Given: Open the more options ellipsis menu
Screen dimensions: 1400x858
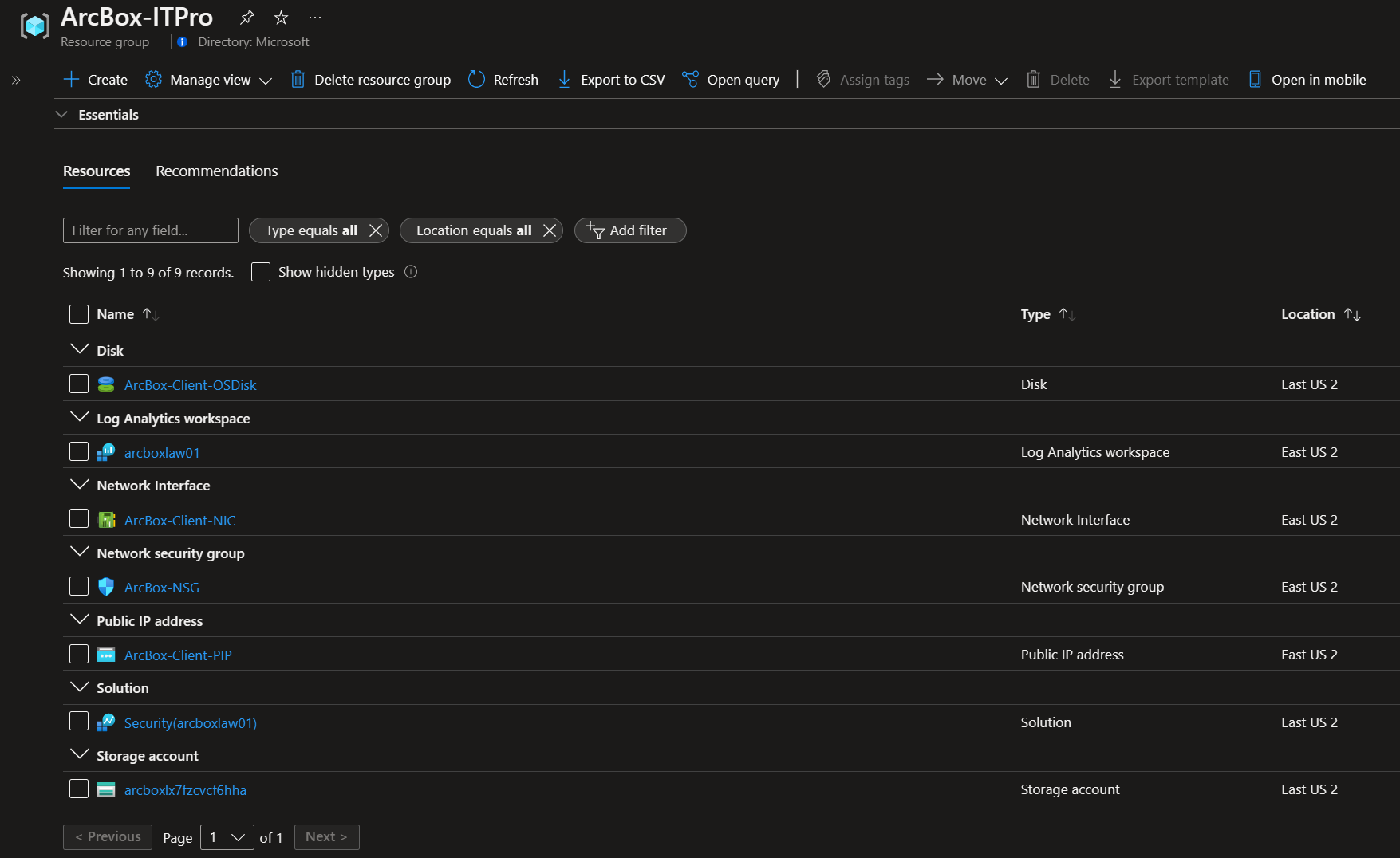Looking at the screenshot, I should point(315,17).
